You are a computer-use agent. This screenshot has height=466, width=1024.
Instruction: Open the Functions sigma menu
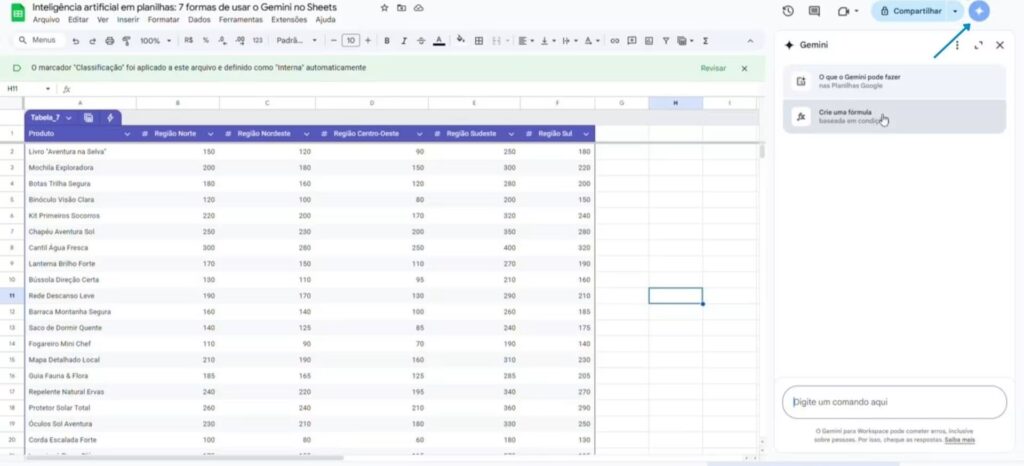click(x=705, y=40)
